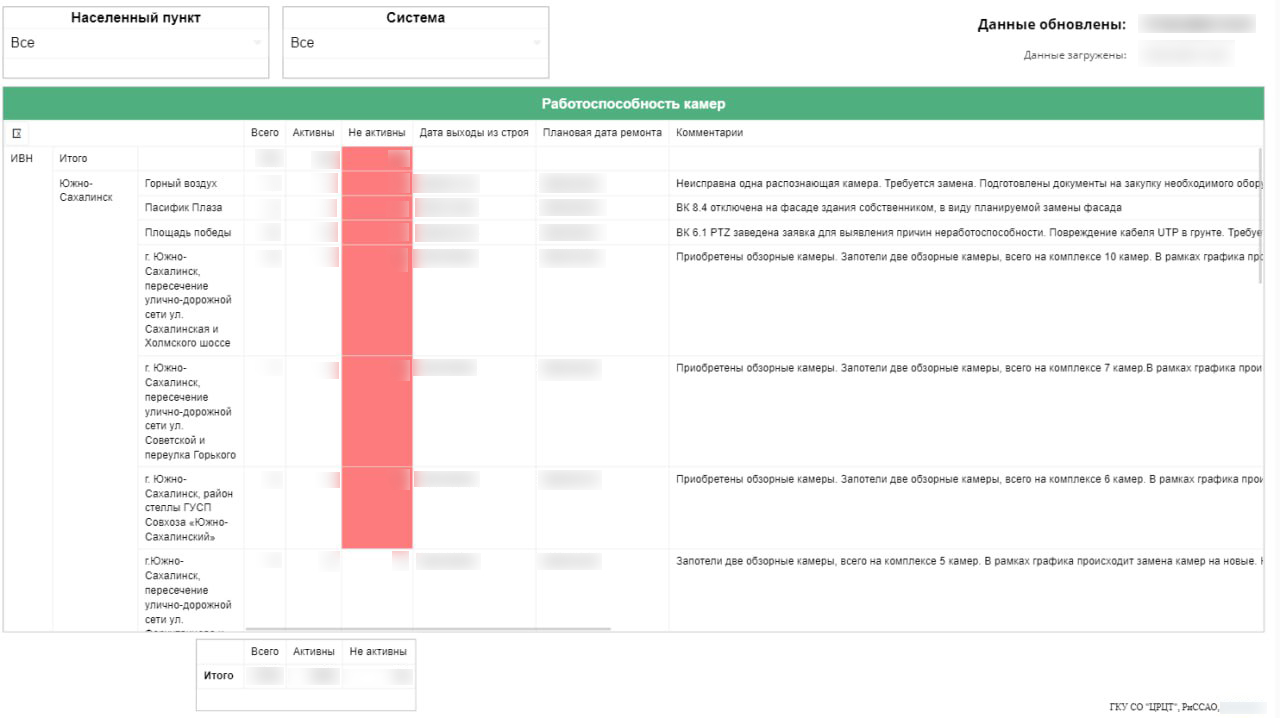
Task: Click the horizontal scrollbar under the table
Action: pos(427,629)
